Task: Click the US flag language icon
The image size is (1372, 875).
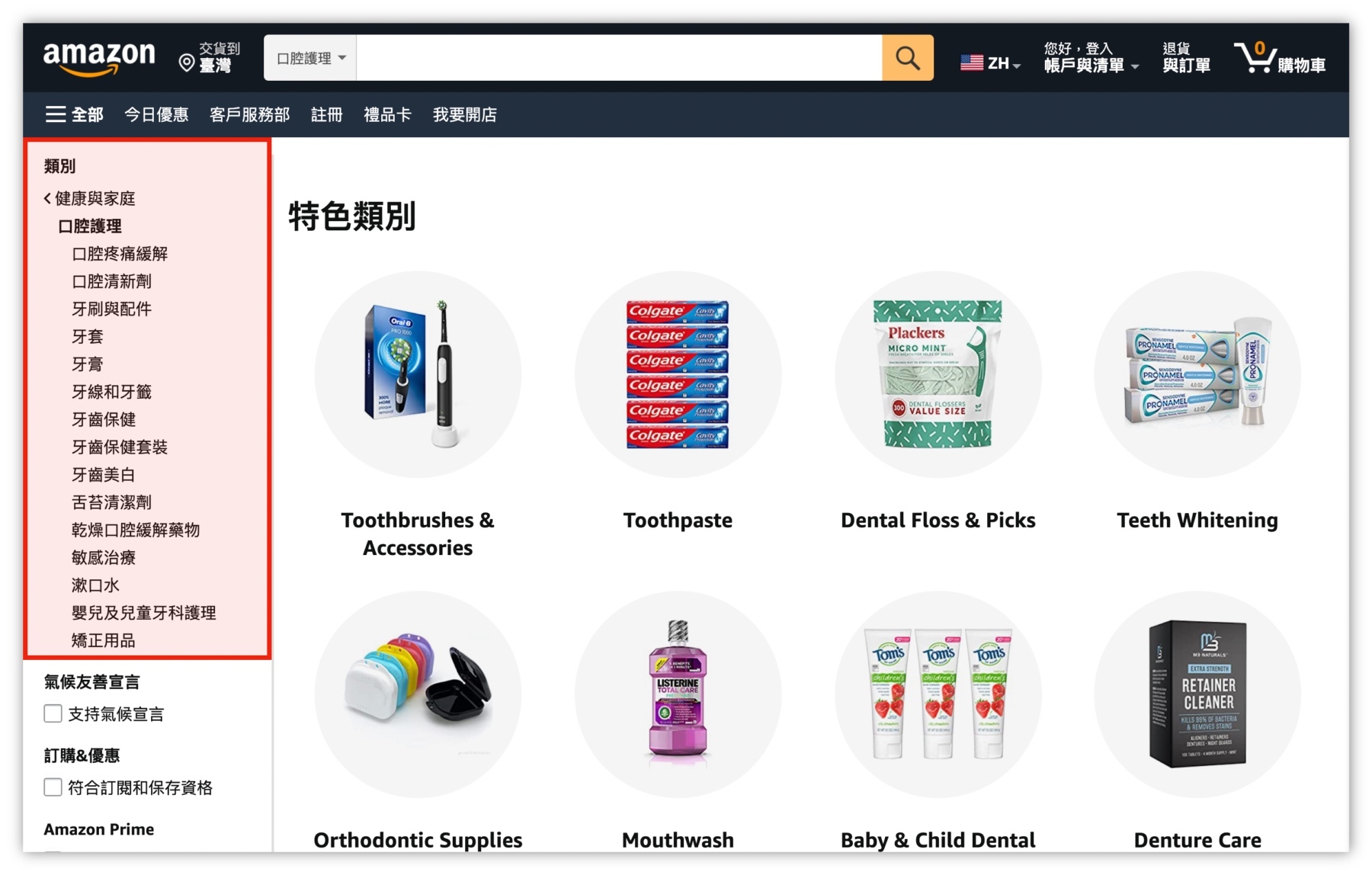Action: click(971, 62)
